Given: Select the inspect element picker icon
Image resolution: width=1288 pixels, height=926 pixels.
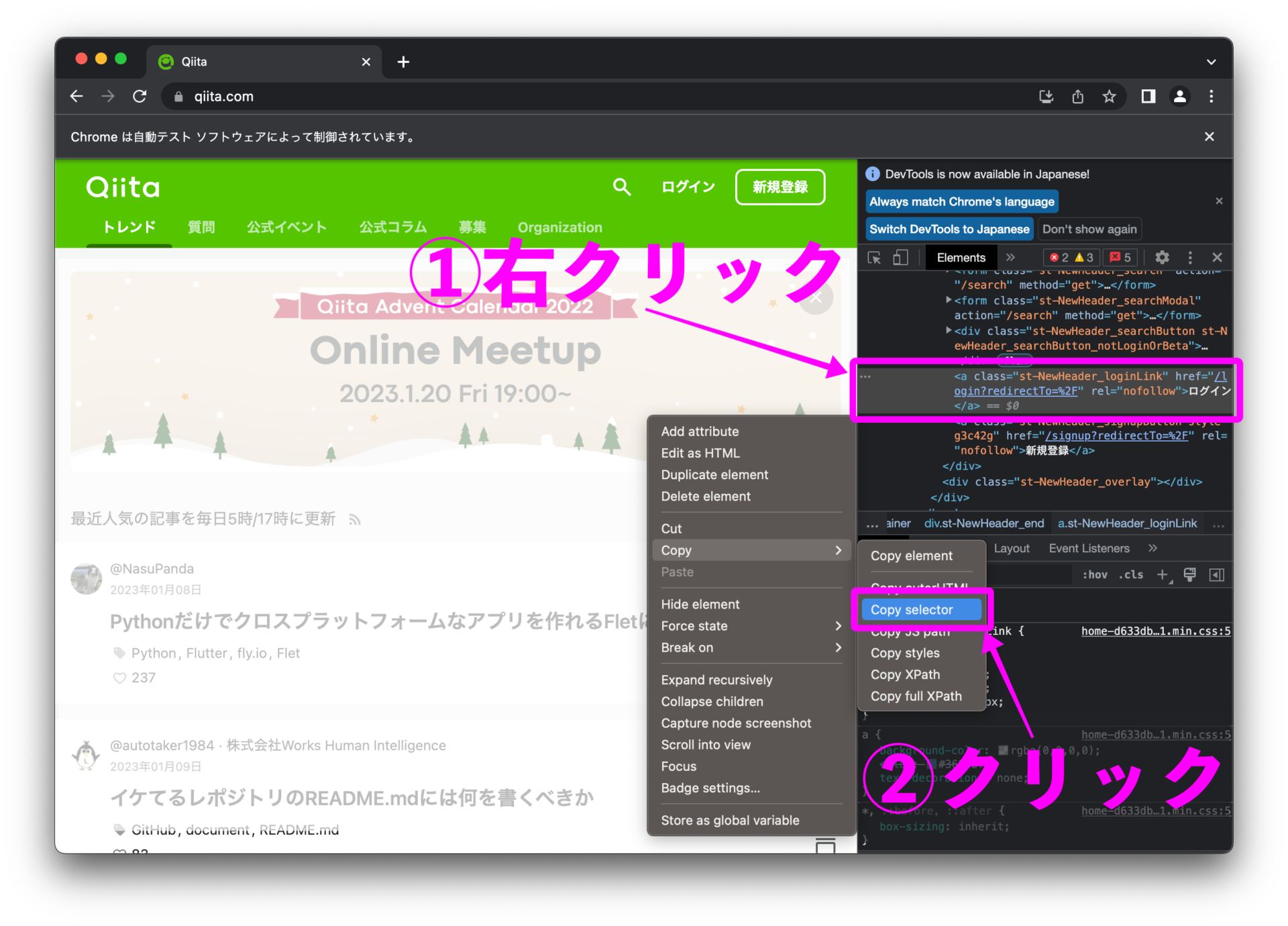Looking at the screenshot, I should pyautogui.click(x=874, y=257).
